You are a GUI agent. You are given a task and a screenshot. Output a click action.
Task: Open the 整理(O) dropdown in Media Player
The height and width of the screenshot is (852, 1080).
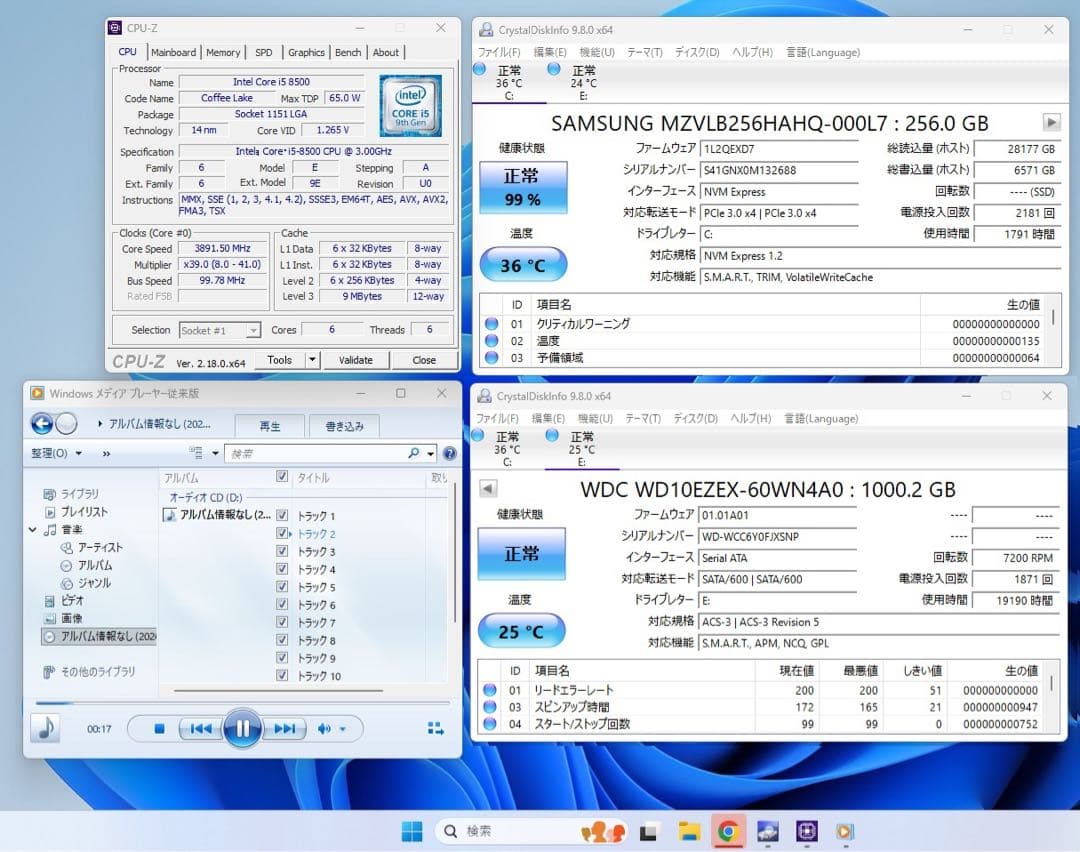coord(56,453)
